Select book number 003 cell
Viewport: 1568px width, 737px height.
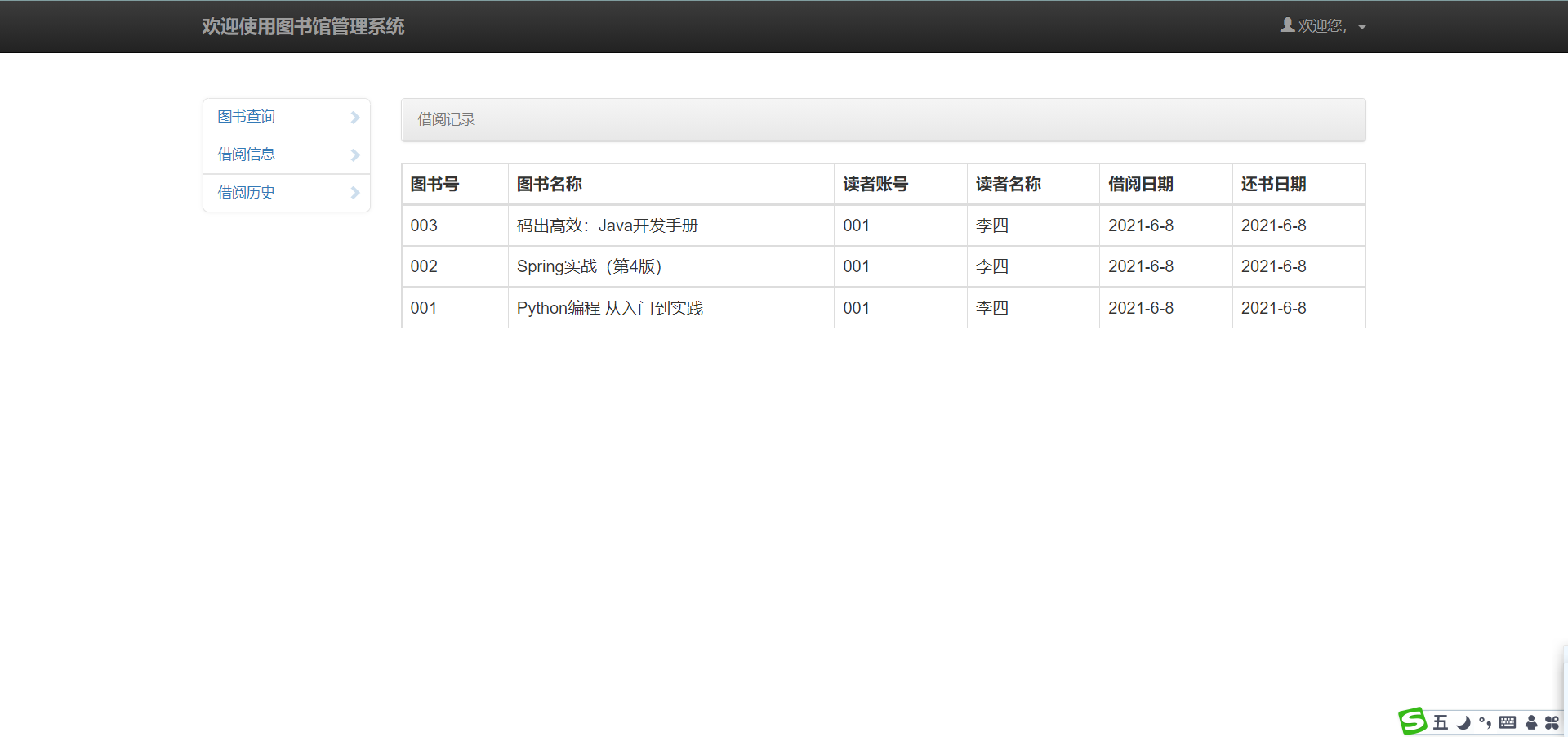455,226
